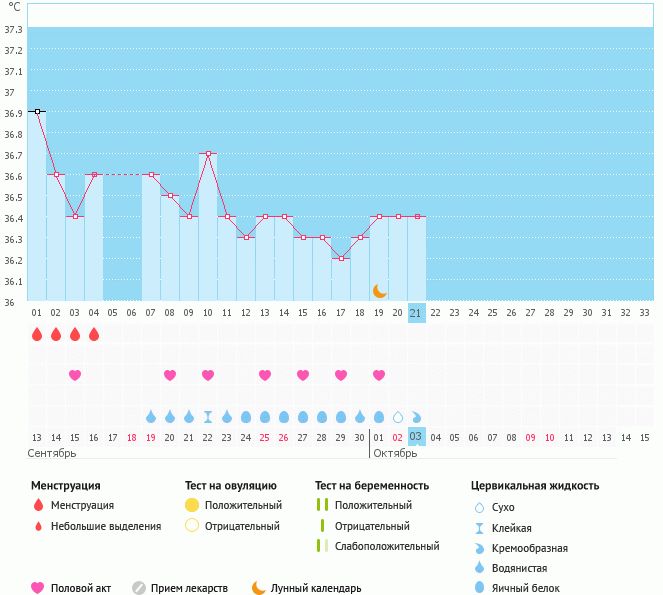663x595 pixels.
Task: Click the 36.9 temperature point on cycle day 01
Action: (x=38, y=112)
